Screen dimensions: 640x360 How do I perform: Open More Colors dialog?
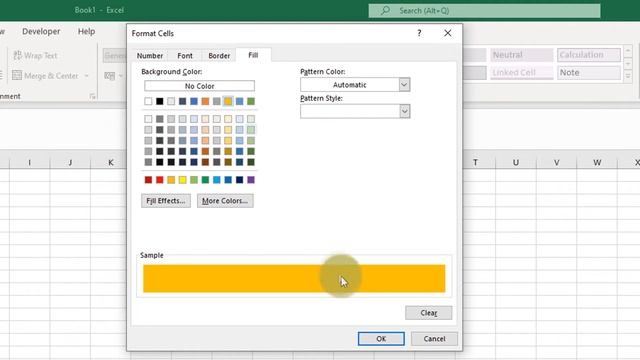[x=225, y=201]
